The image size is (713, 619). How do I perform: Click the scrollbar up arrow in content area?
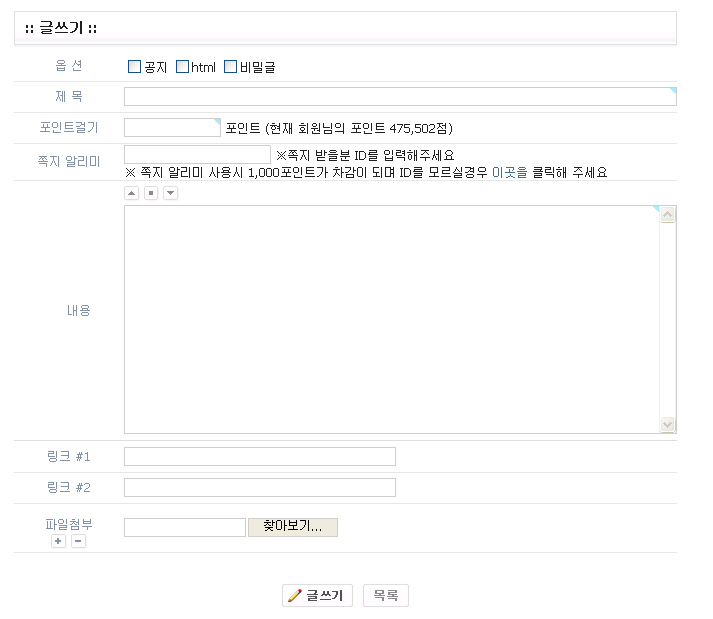(x=668, y=214)
